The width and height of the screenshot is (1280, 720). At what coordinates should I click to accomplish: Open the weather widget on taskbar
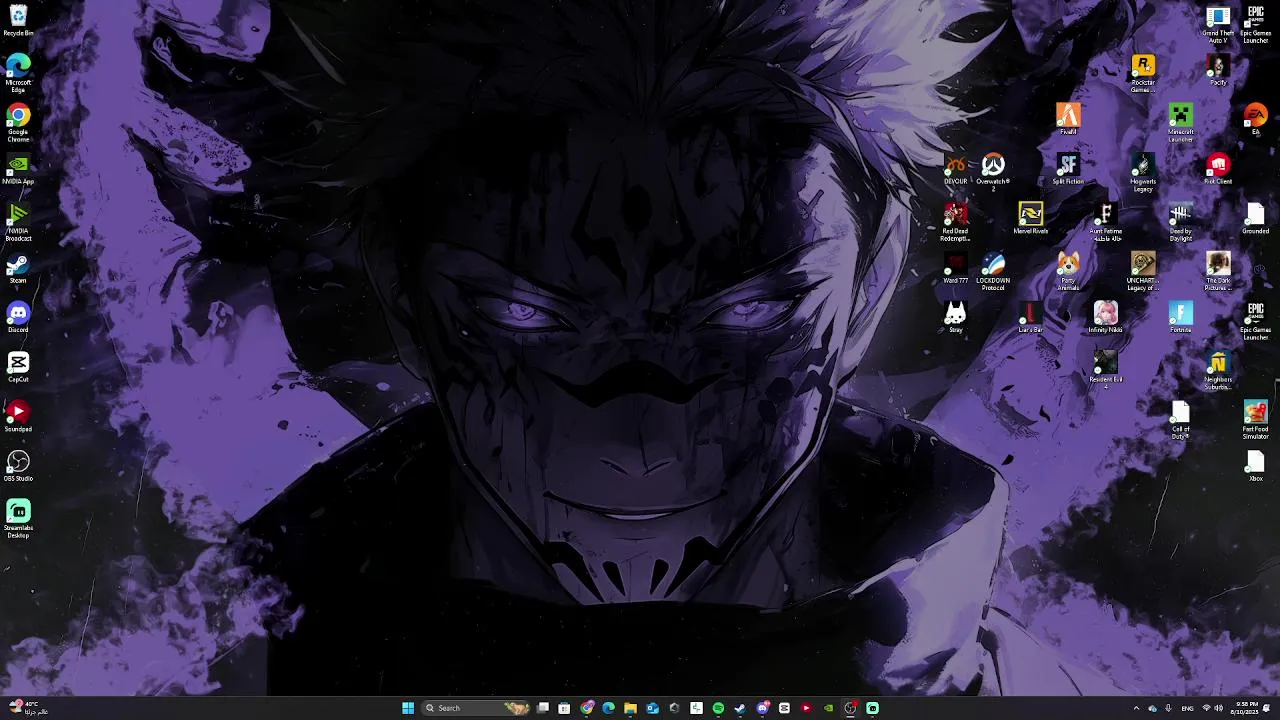coord(30,708)
